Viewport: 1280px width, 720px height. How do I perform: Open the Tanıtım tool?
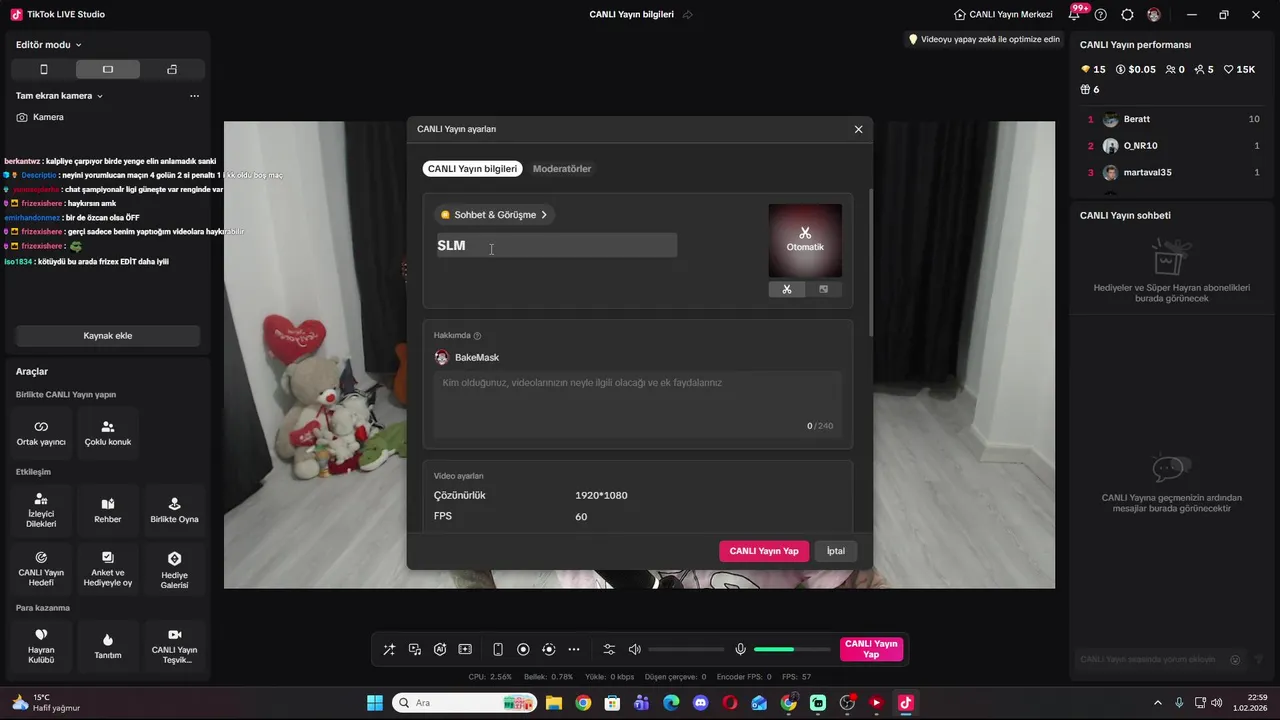[108, 647]
